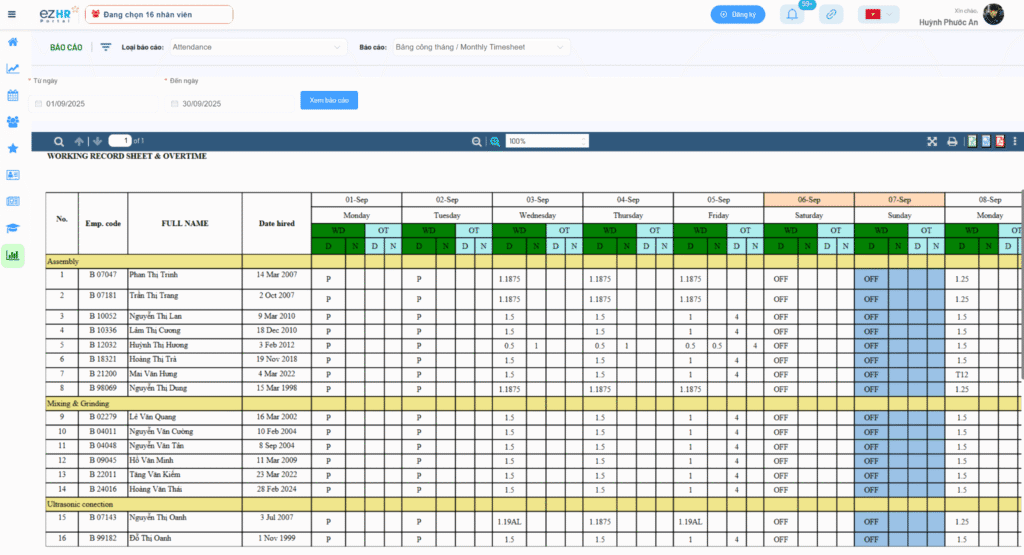Click the Xem báo cáo button

[329, 100]
